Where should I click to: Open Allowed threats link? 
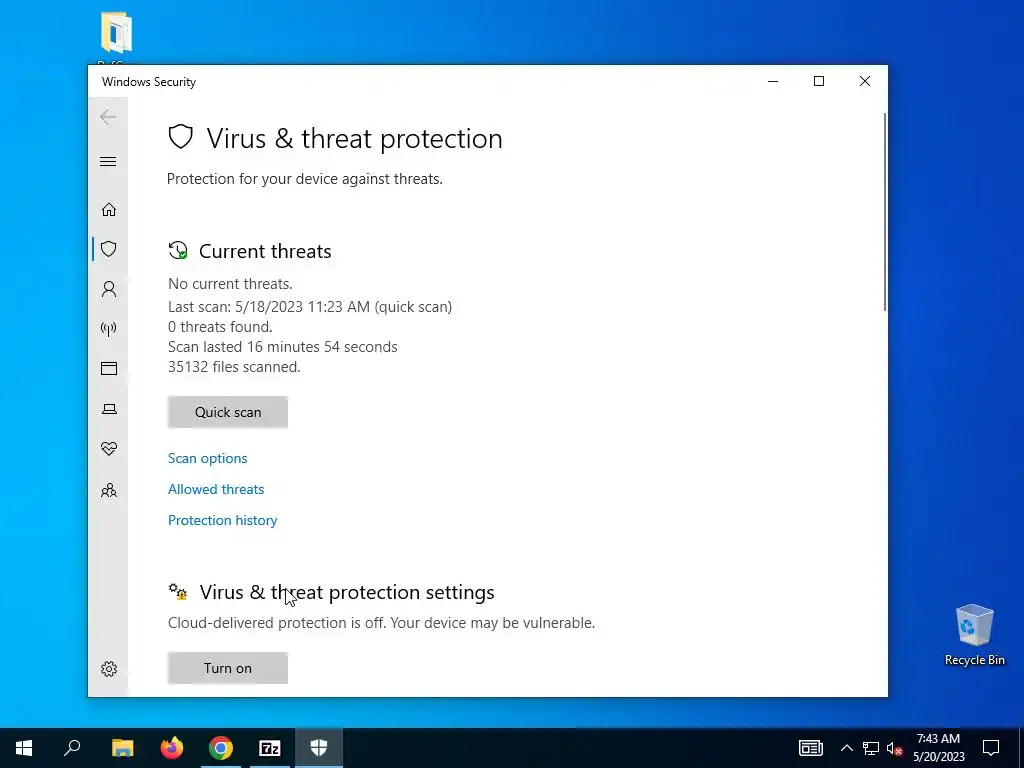click(x=216, y=489)
